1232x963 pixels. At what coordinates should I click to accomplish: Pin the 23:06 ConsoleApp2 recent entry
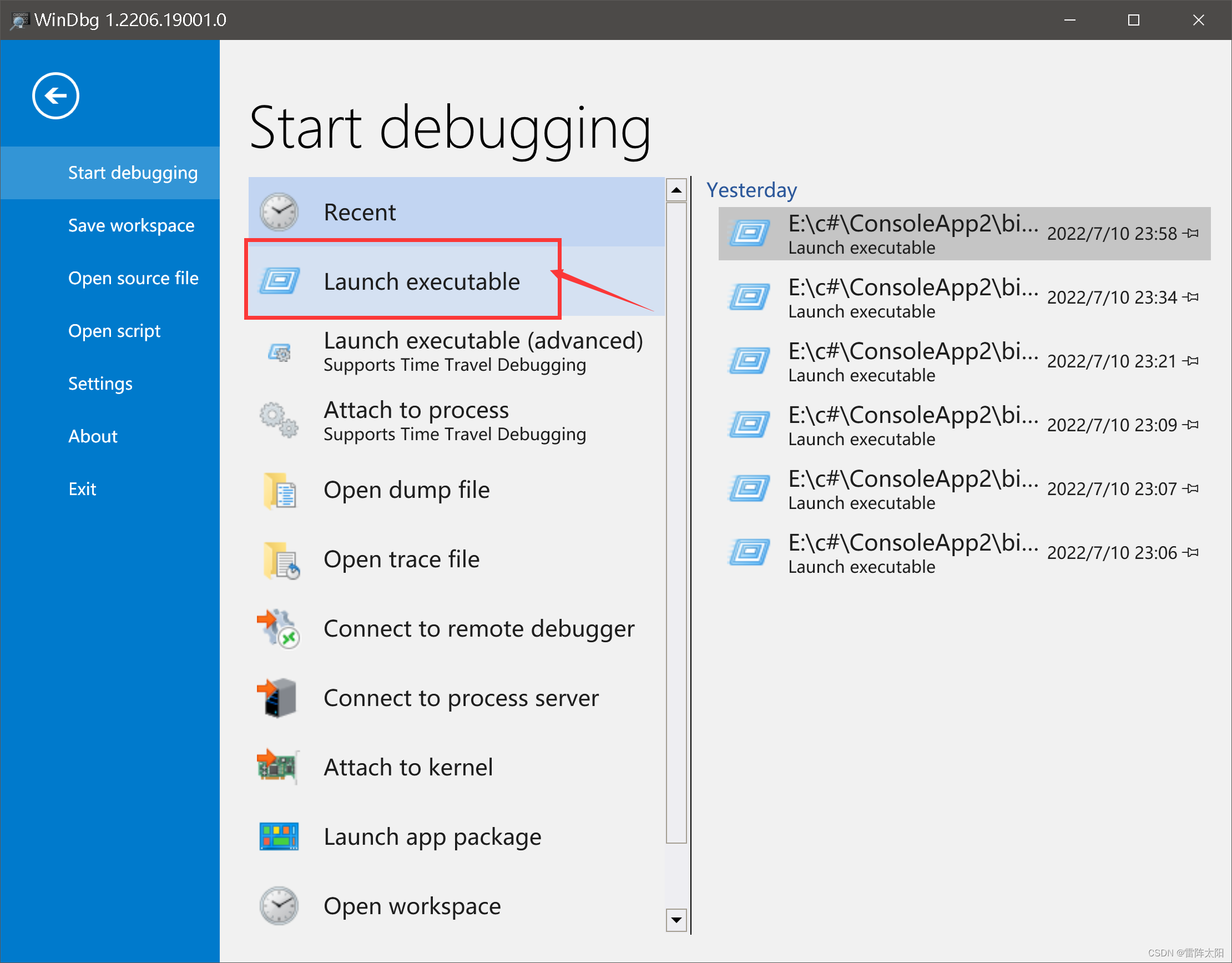click(1193, 552)
